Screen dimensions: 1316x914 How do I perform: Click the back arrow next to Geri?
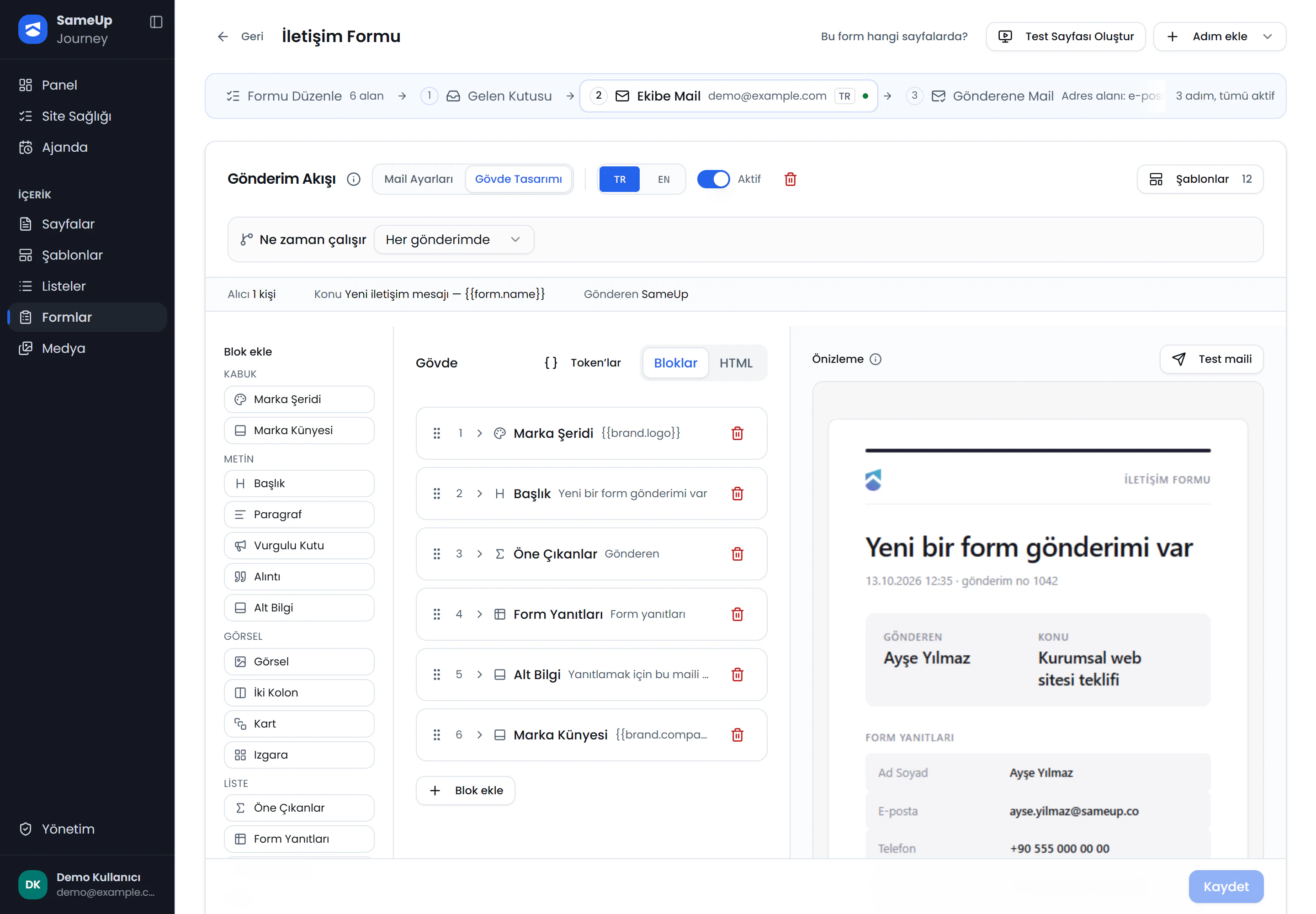223,37
